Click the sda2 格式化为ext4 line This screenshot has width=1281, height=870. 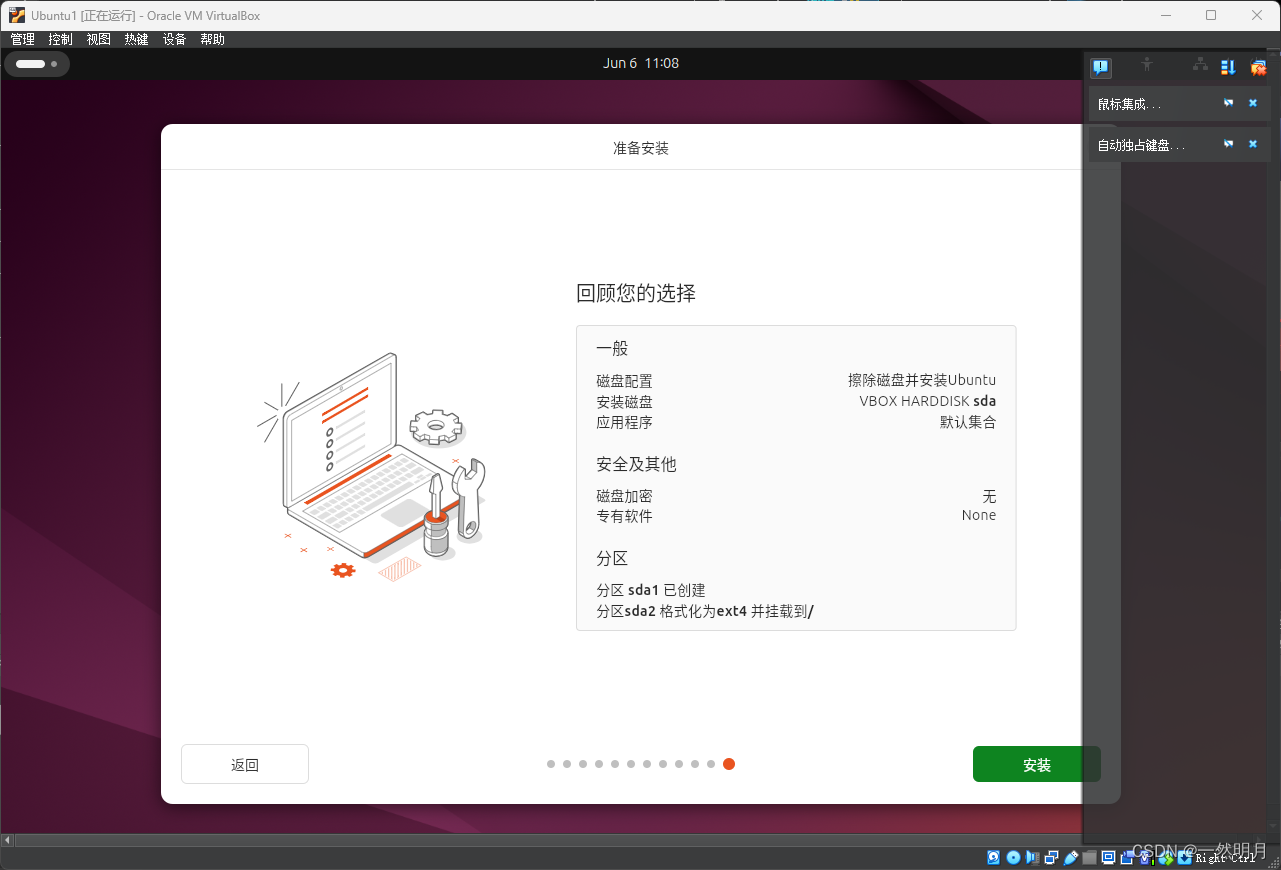[x=705, y=611]
